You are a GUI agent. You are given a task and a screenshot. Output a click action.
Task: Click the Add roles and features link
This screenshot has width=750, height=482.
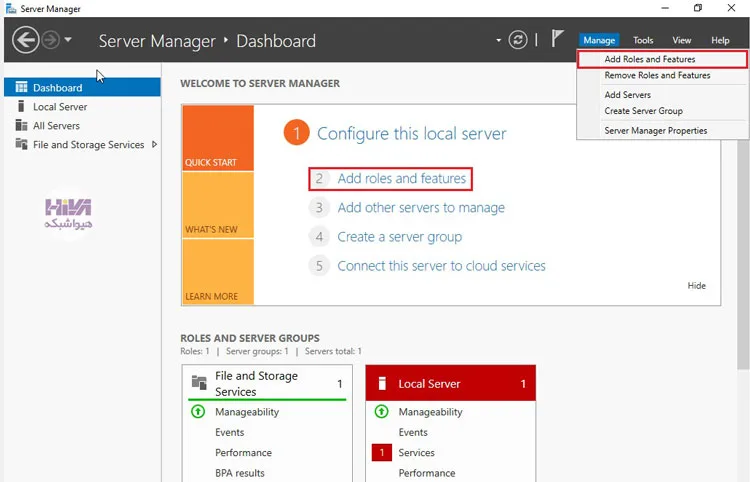[x=401, y=178]
